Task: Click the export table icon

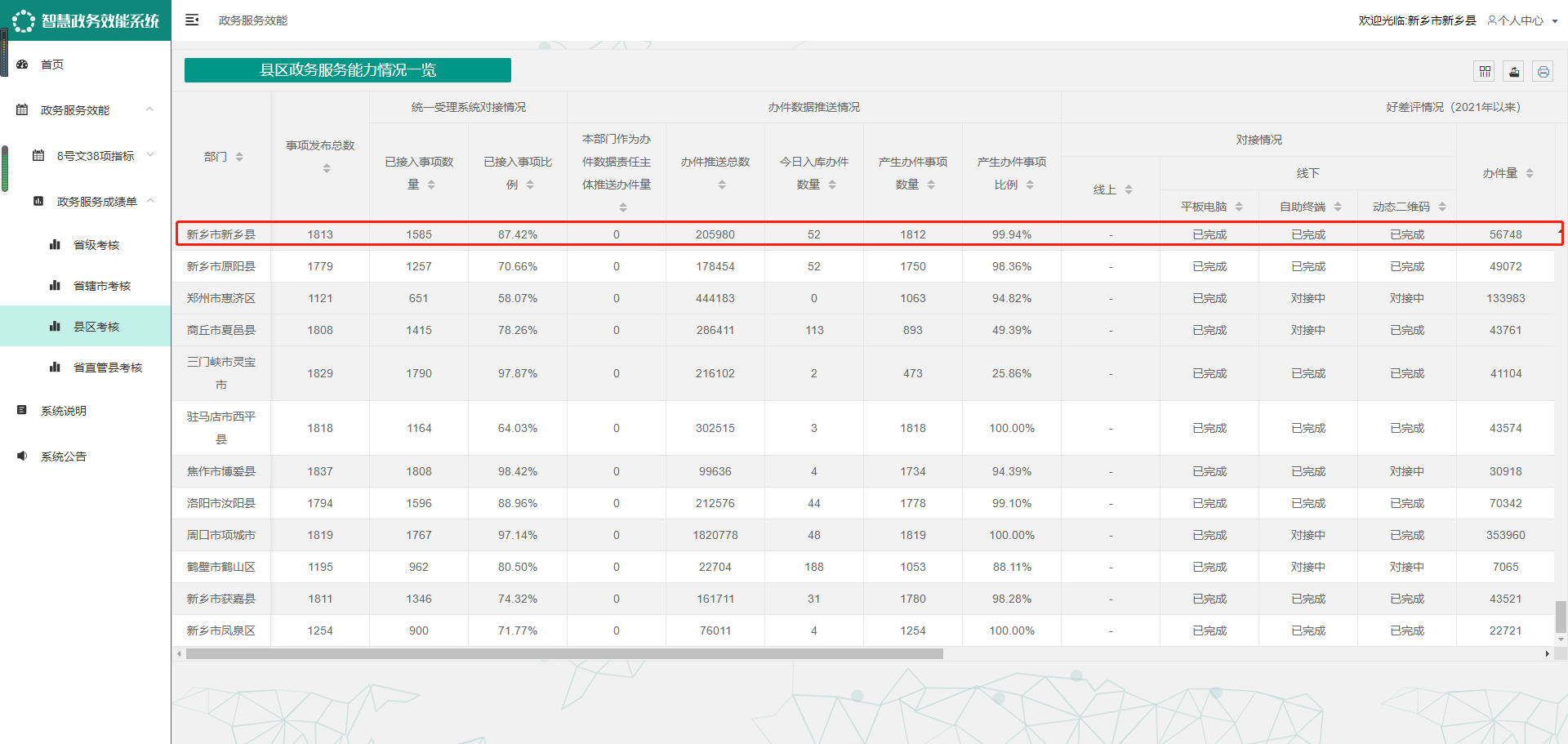Action: click(1514, 72)
